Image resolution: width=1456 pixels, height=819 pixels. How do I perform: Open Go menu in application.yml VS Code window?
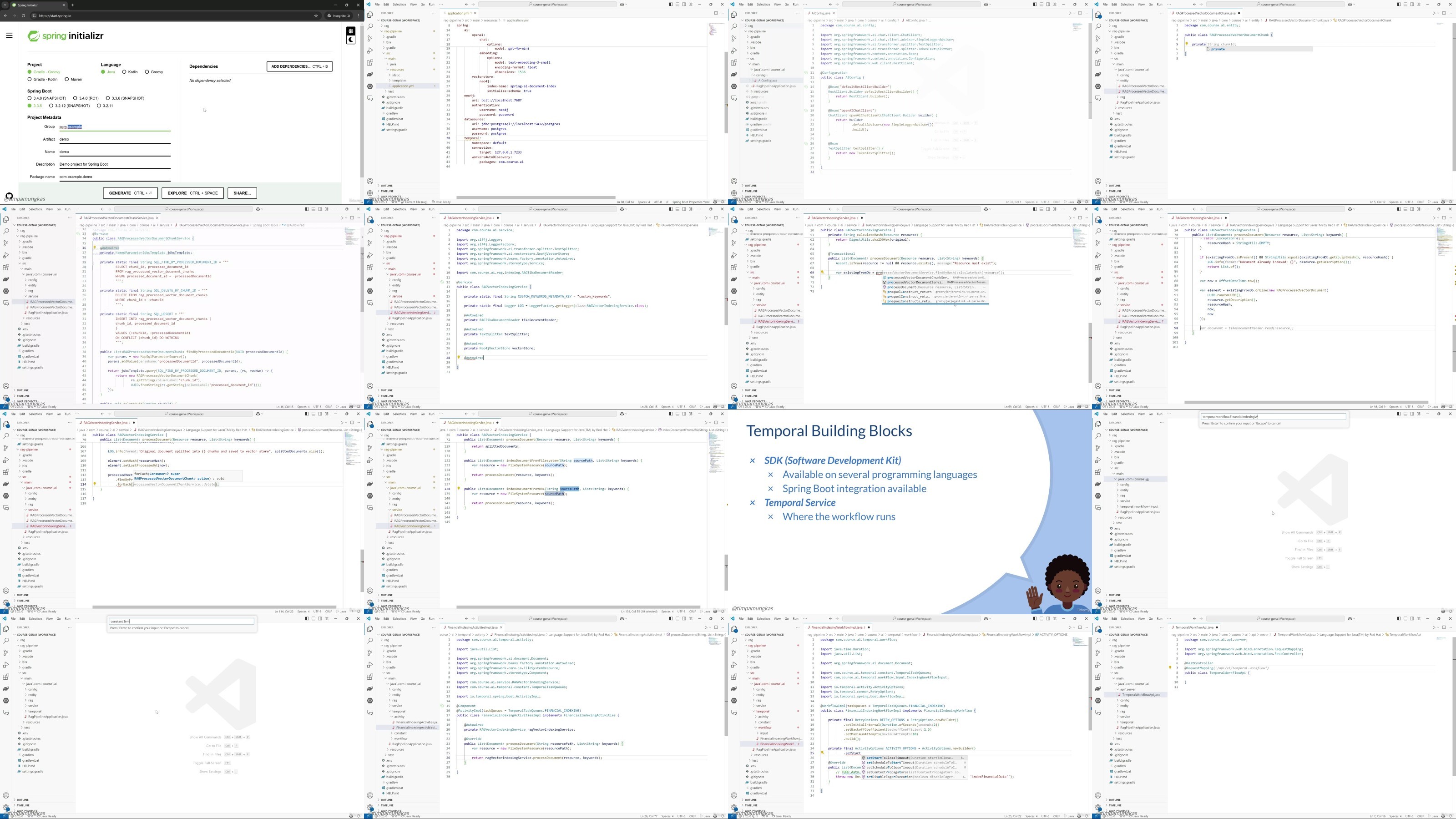click(x=423, y=5)
